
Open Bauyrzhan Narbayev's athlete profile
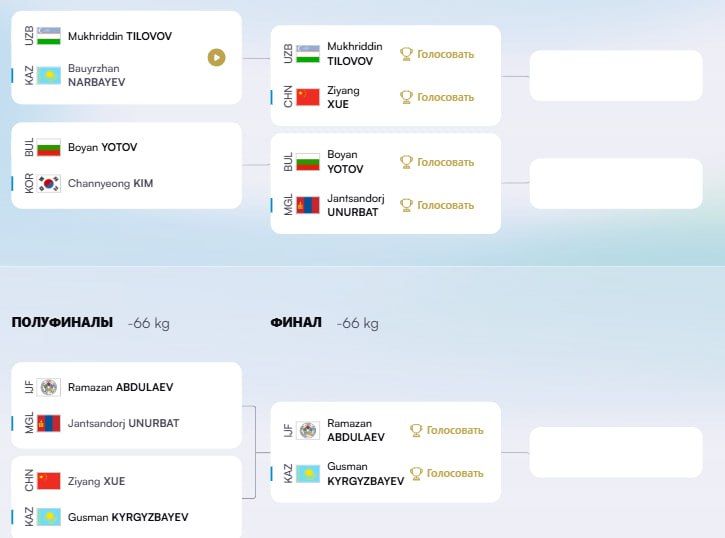(96, 75)
